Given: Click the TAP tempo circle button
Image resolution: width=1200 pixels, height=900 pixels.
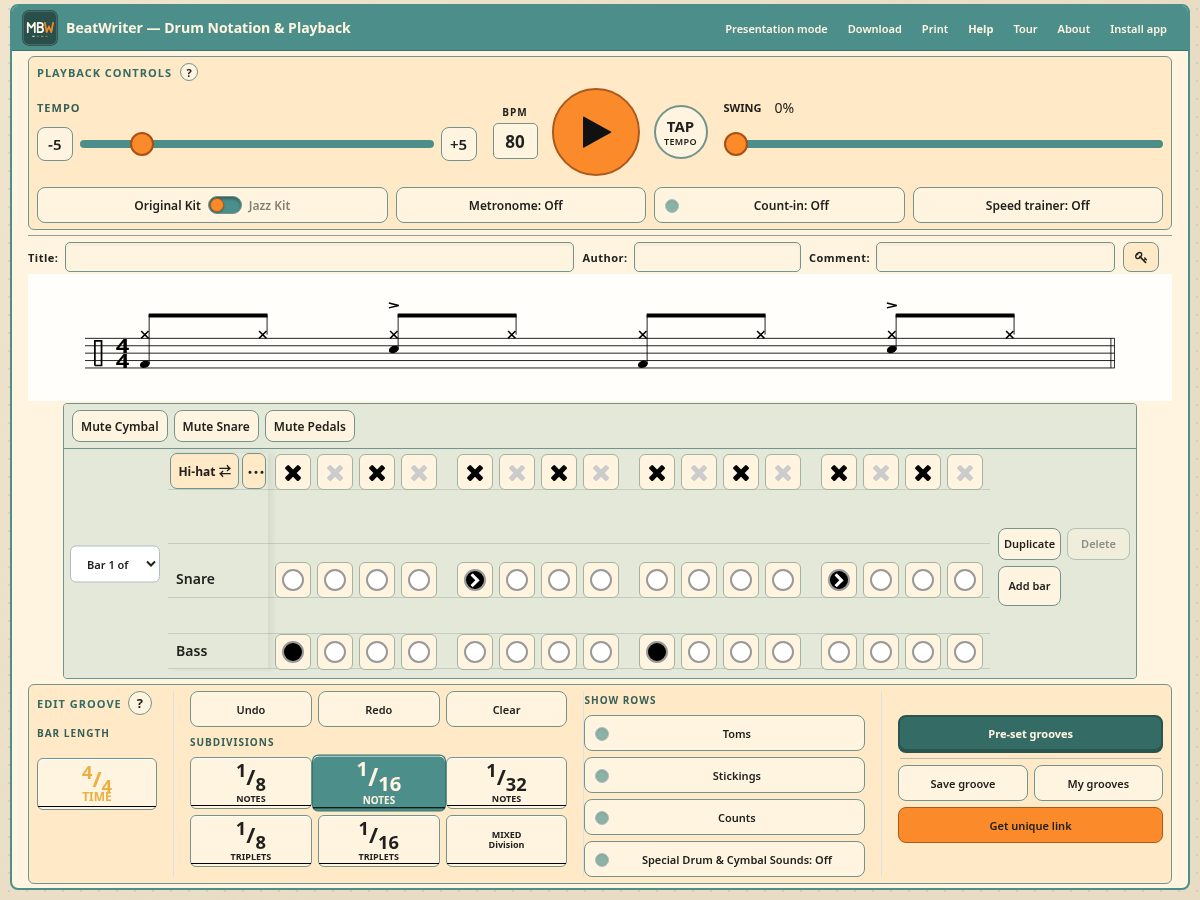Looking at the screenshot, I should coord(680,132).
